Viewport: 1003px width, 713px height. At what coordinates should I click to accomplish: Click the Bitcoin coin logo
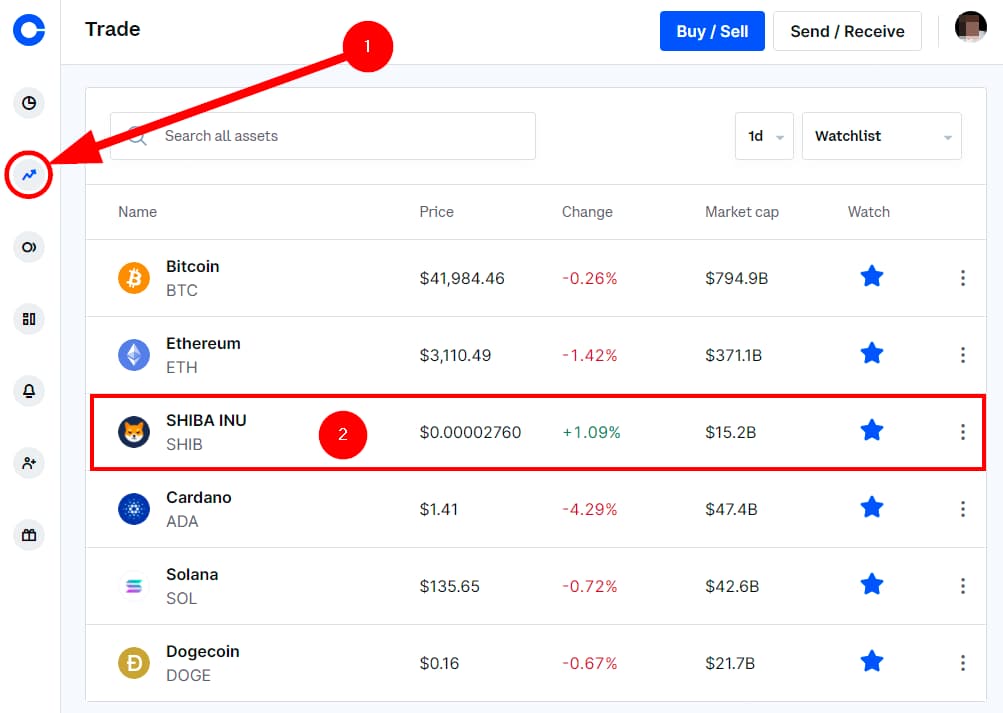pyautogui.click(x=134, y=278)
